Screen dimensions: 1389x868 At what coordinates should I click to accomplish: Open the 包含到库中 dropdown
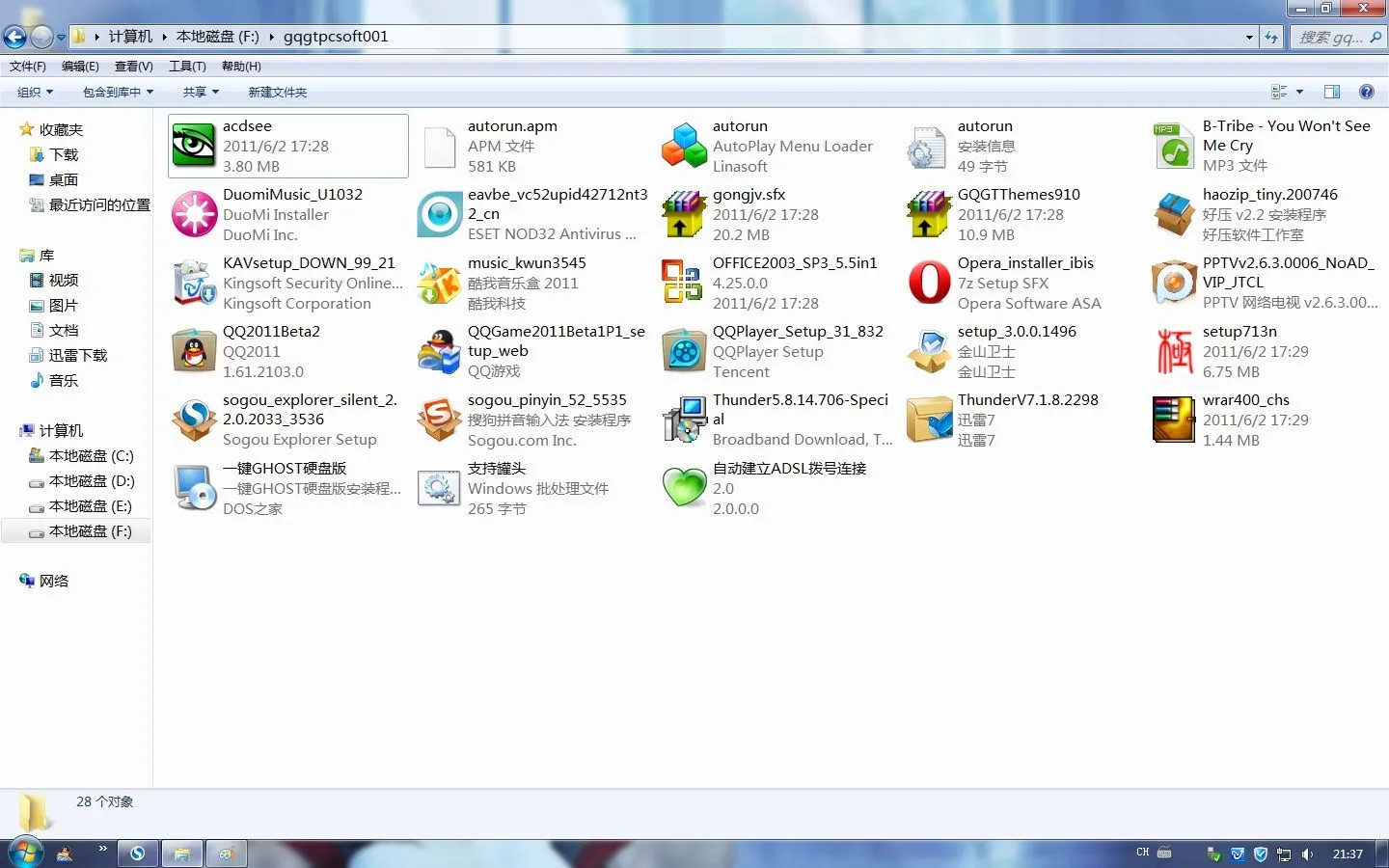pos(118,93)
